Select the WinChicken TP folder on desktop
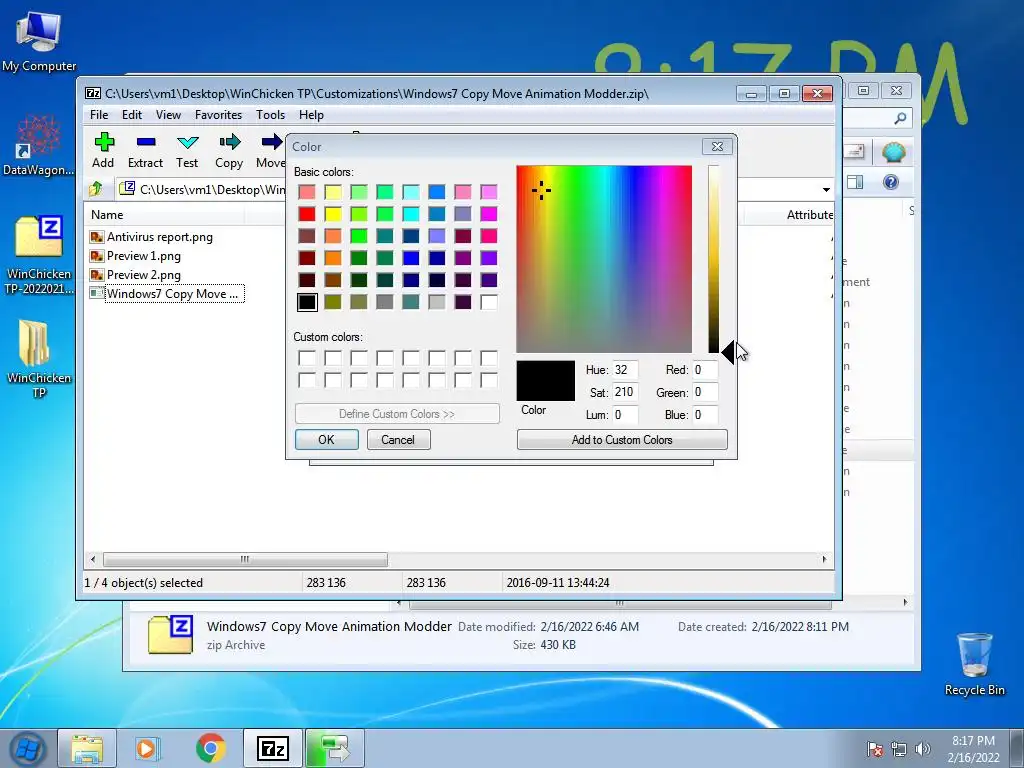The width and height of the screenshot is (1024, 768). pos(39,358)
